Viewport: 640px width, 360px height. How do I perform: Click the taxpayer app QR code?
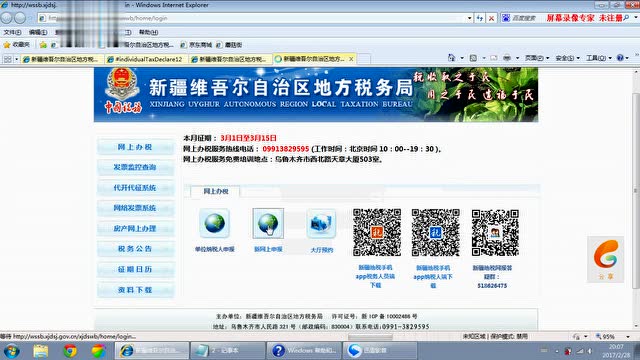click(436, 233)
